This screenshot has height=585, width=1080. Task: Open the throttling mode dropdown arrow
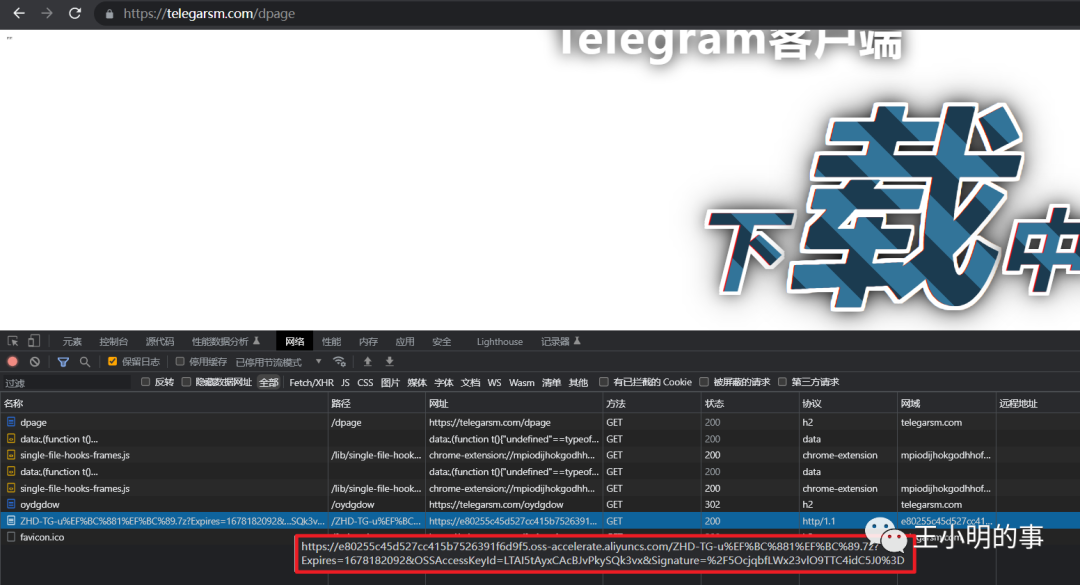click(318, 361)
